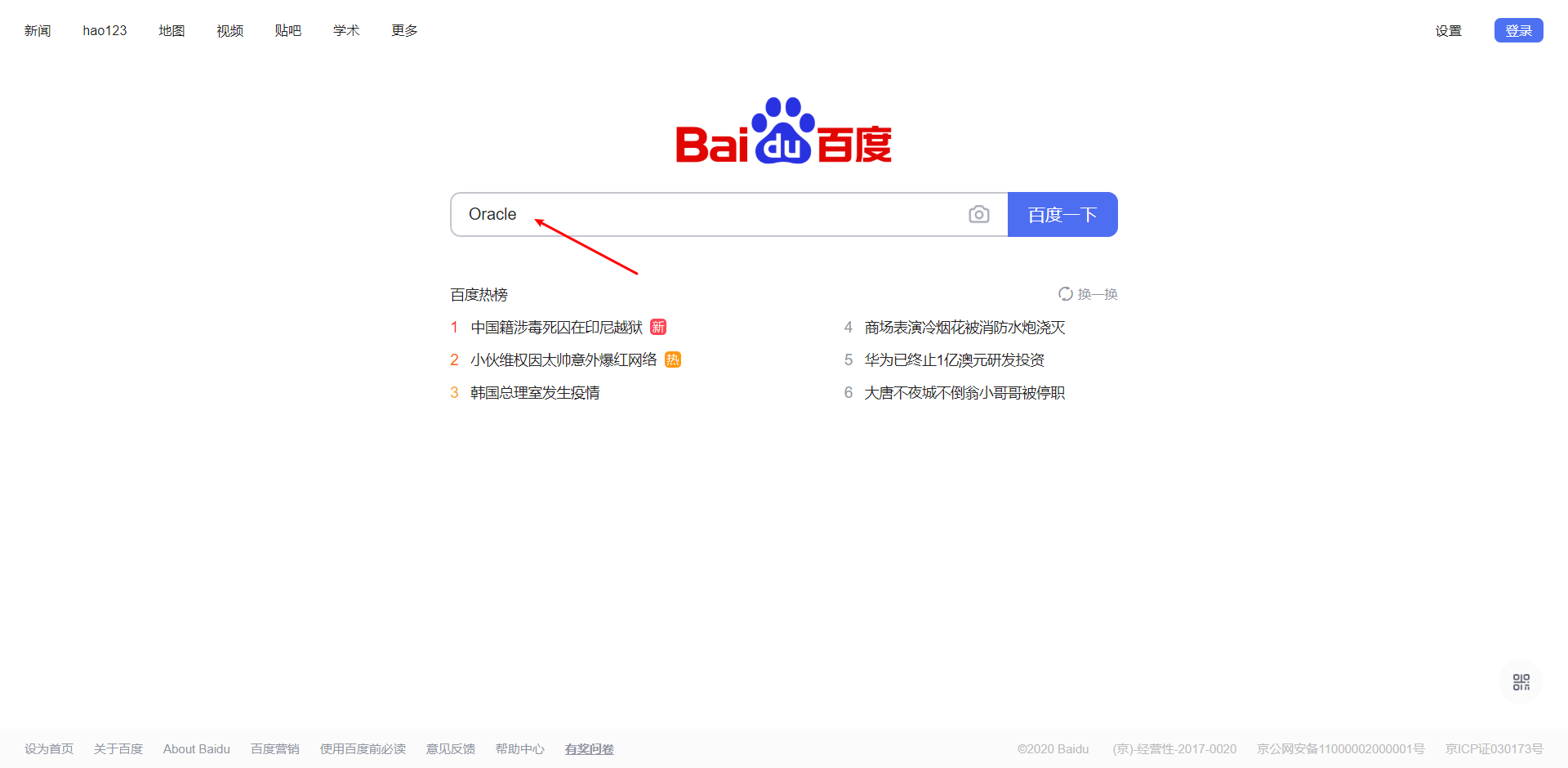Open the 地图 maps link

(x=171, y=30)
